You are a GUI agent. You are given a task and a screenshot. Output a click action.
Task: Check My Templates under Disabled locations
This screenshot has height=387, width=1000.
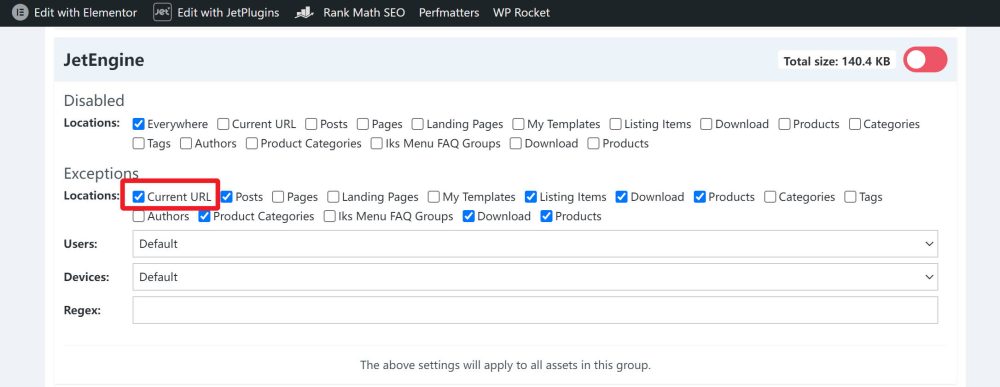click(518, 124)
